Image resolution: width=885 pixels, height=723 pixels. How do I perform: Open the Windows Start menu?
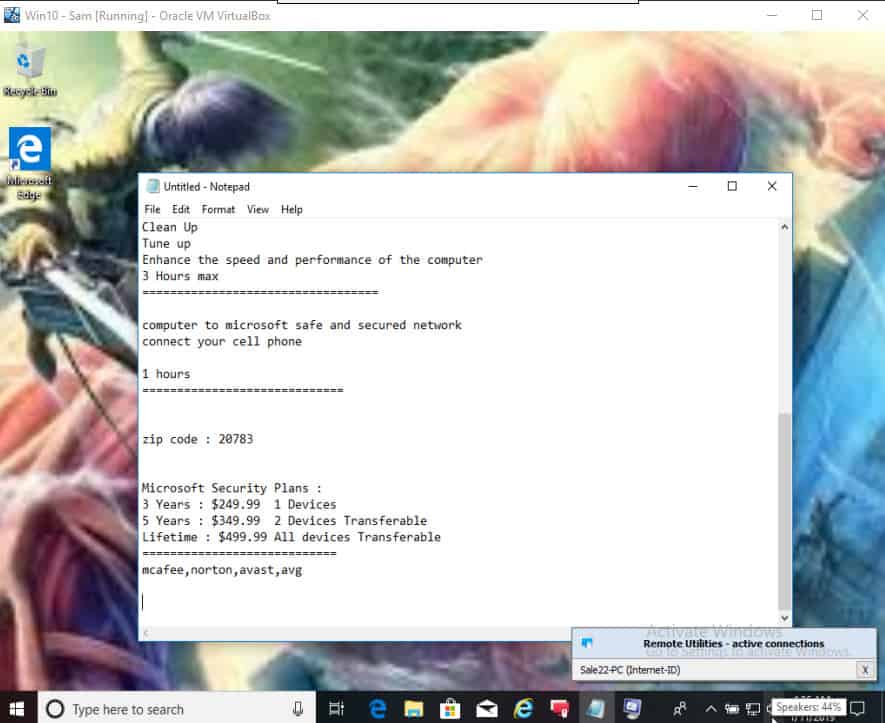tap(17, 709)
